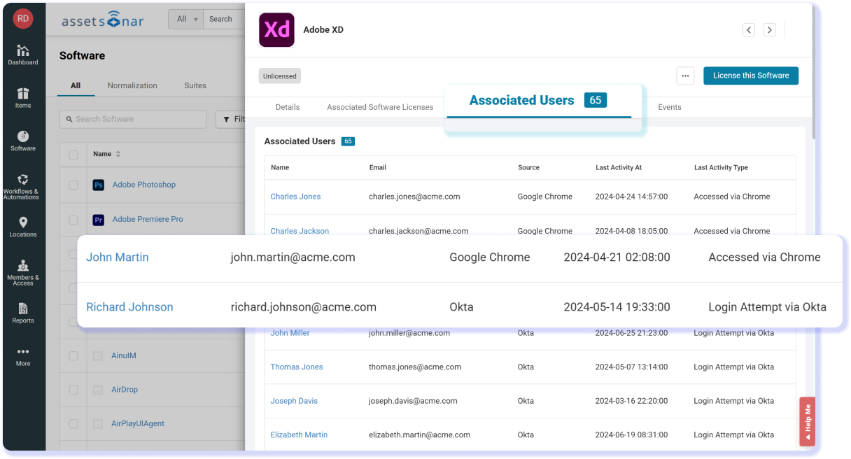Screen dimensions: 851x459
Task: Open the All search scope dropdown
Action: 186,19
